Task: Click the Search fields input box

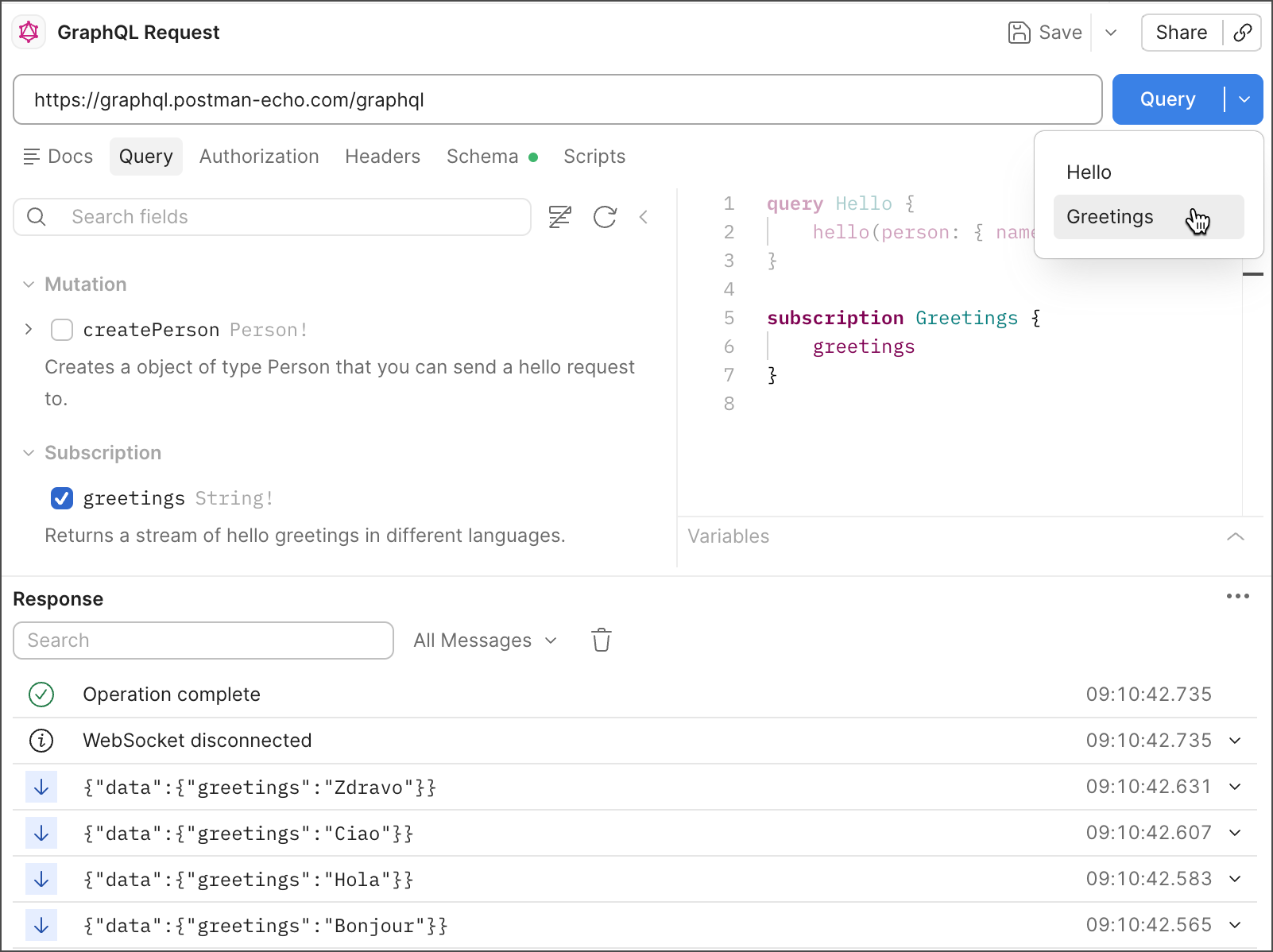Action: tap(286, 217)
